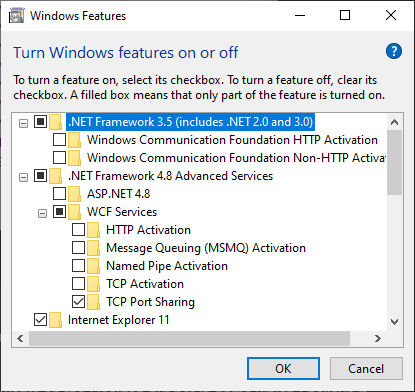The image size is (415, 392).
Task: Collapse the .NET Framework 3.5 tree node
Action: click(23, 124)
